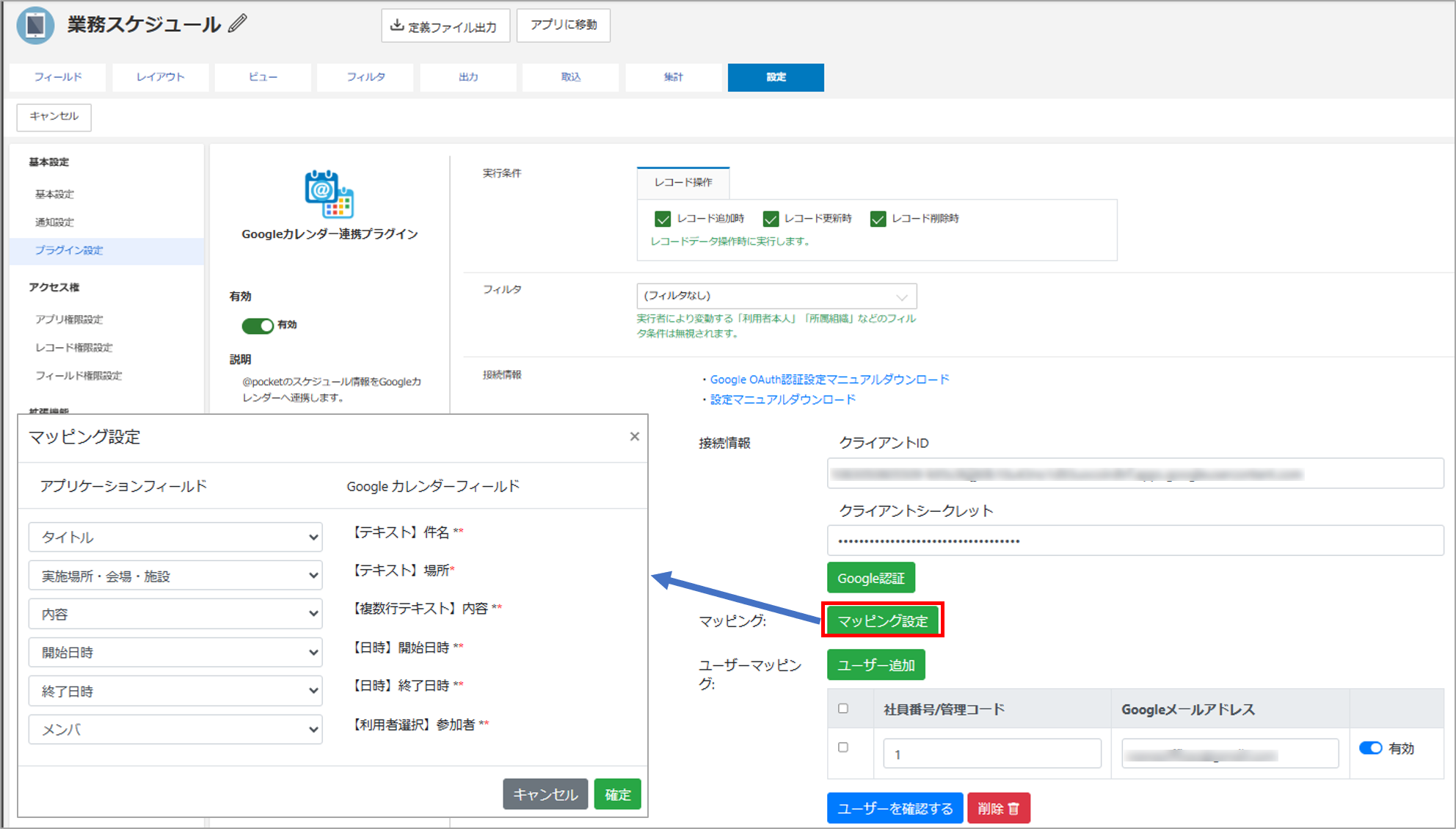This screenshot has height=829, width=1456.
Task: Click the pencil edit icon next to 業務スケジュール
Action: pos(237,23)
